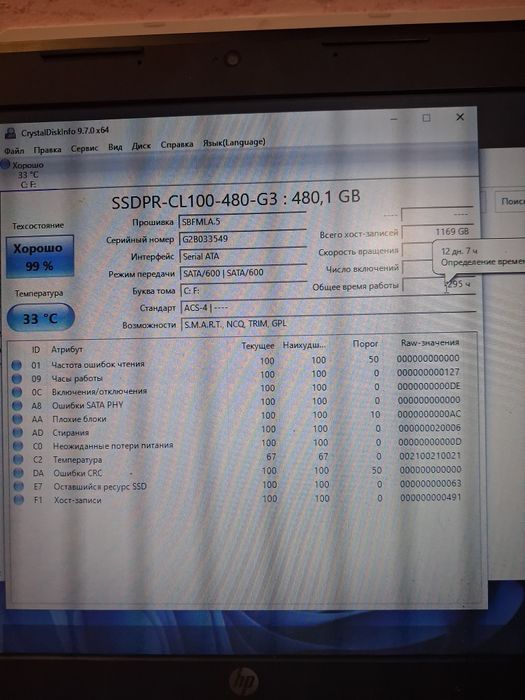The image size is (525, 700).
Task: Click the Хорошо 99 % health status button
Action: [x=40, y=257]
